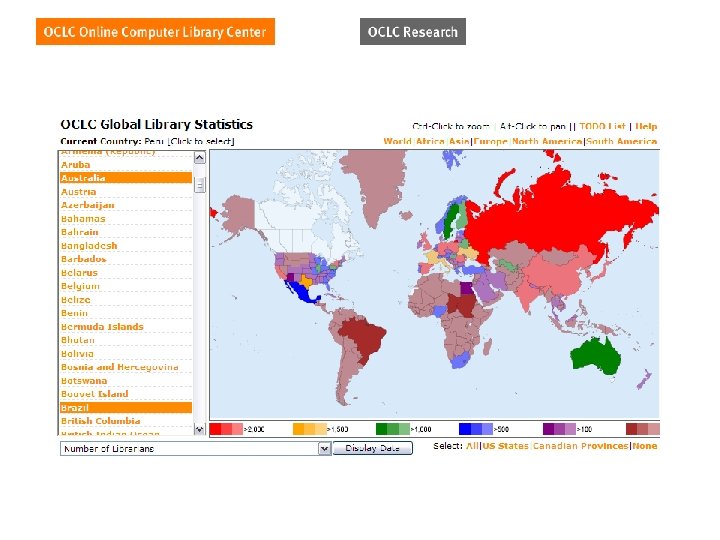Image resolution: width=720 pixels, height=540 pixels.
Task: Click the country list scrollbar thumb
Action: coord(200,185)
